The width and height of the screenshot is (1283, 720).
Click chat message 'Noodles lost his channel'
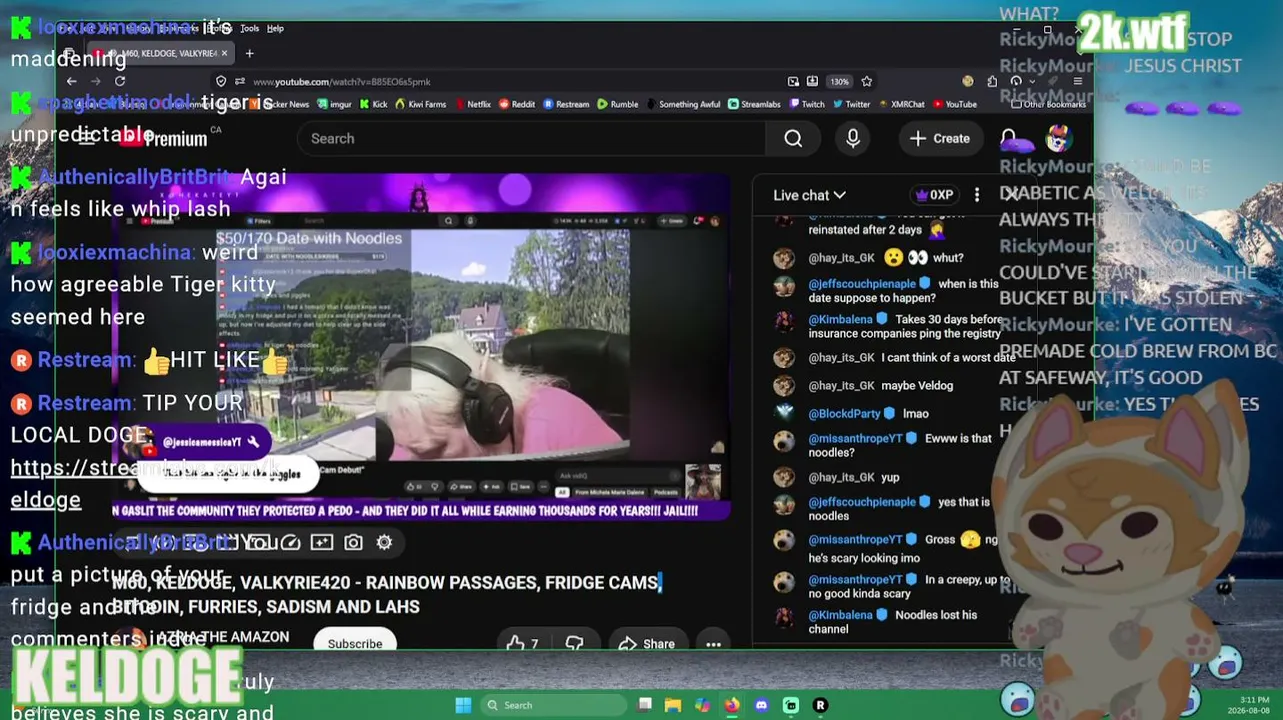(x=892, y=622)
